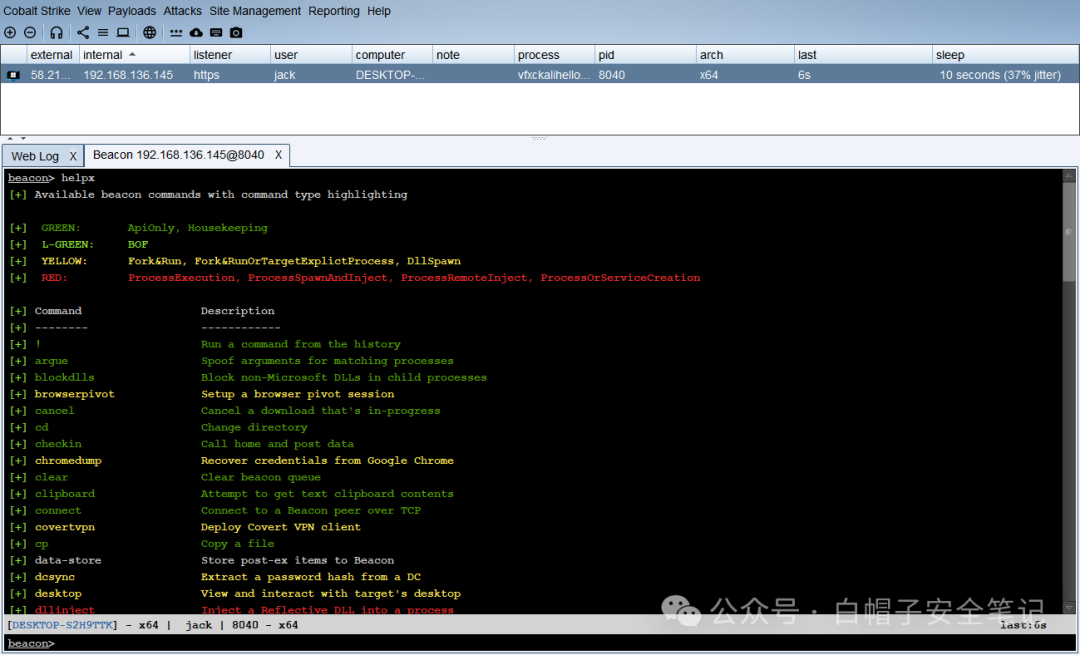Image resolution: width=1080 pixels, height=655 pixels.
Task: Open keystrokes keyboard icon
Action: pyautogui.click(x=216, y=32)
